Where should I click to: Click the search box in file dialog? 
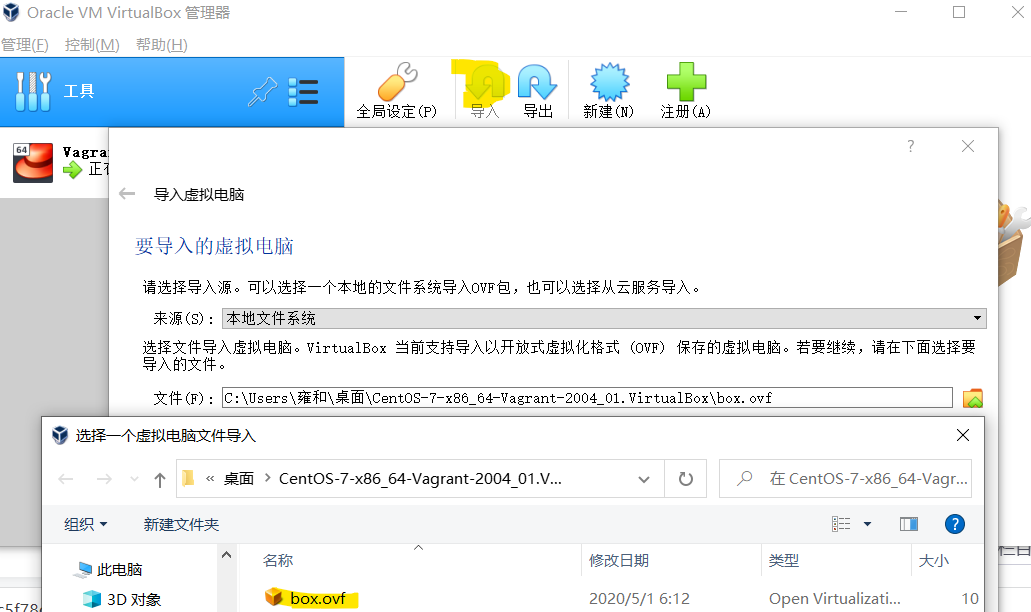(x=846, y=479)
